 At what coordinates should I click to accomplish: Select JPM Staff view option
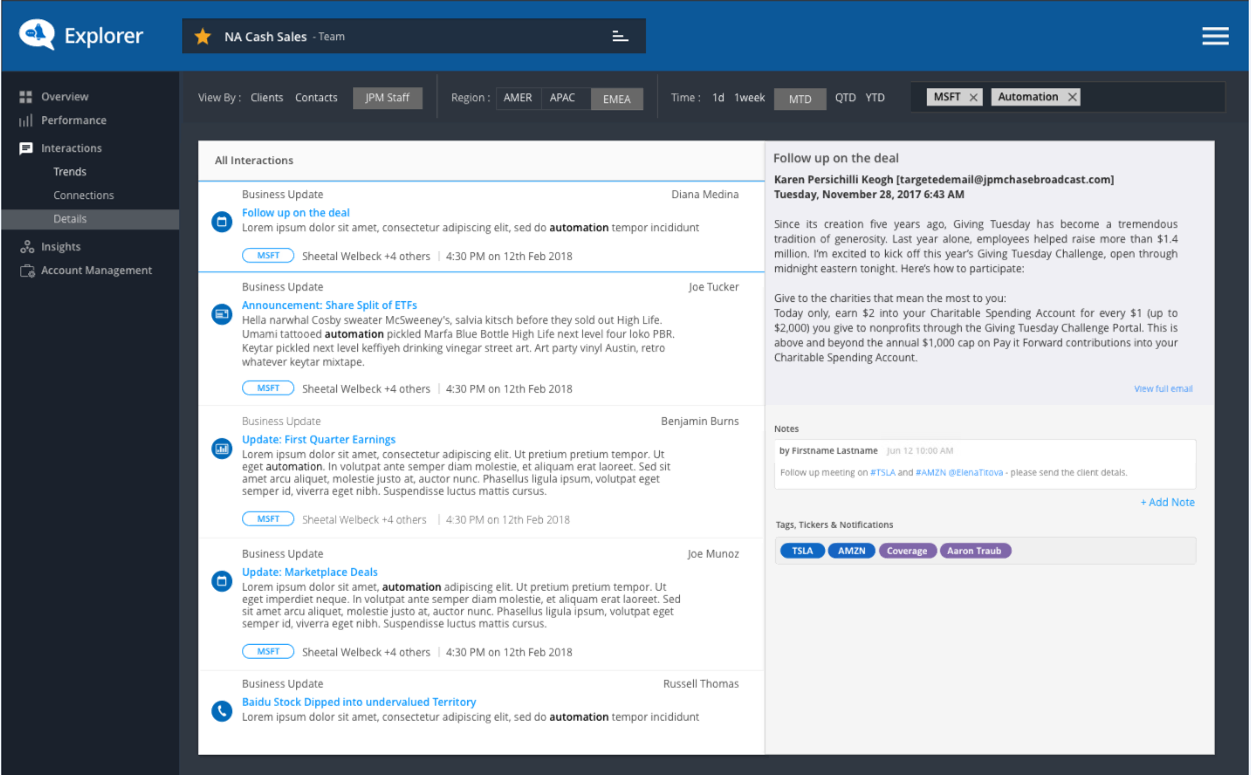[x=388, y=98]
